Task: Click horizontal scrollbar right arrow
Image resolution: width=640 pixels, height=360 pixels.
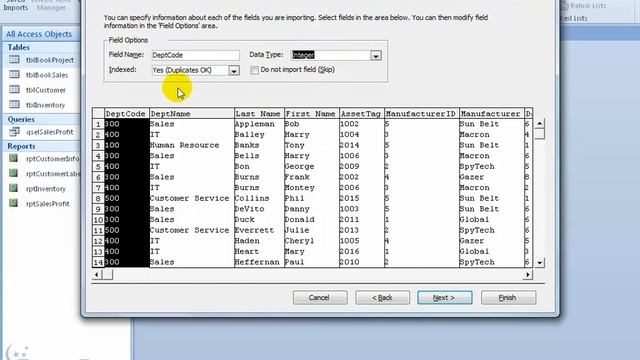Action: [528, 275]
